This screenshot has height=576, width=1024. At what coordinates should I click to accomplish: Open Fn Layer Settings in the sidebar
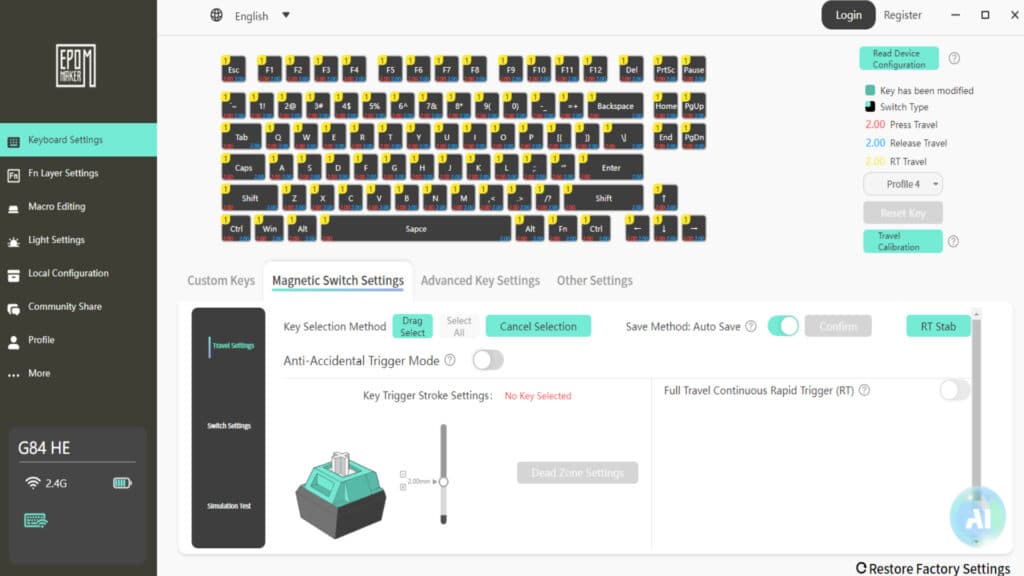pyautogui.click(x=62, y=173)
